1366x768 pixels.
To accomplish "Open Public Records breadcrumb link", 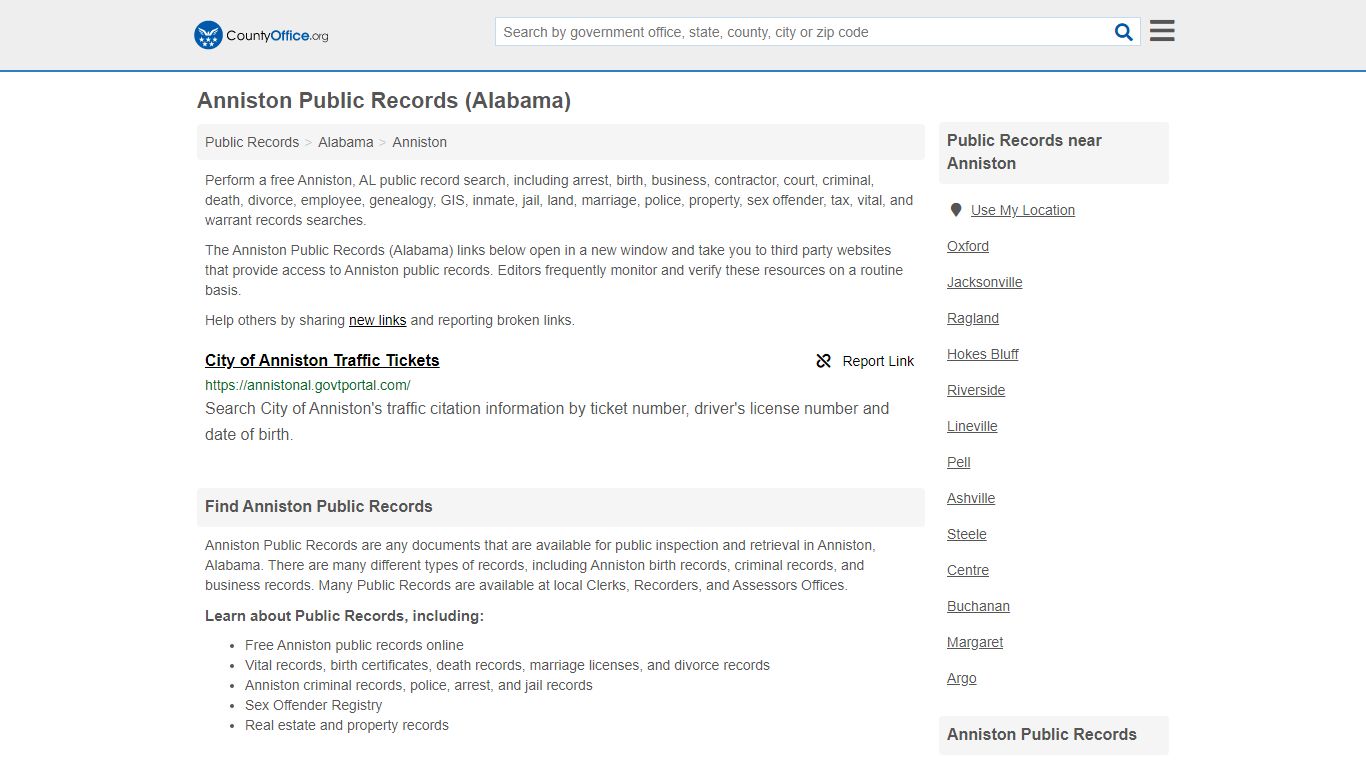I will click(x=252, y=142).
